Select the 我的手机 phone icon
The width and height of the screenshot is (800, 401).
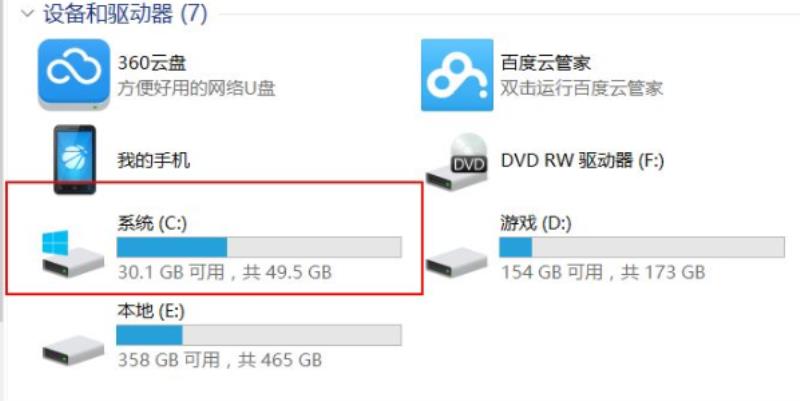pyautogui.click(x=74, y=160)
